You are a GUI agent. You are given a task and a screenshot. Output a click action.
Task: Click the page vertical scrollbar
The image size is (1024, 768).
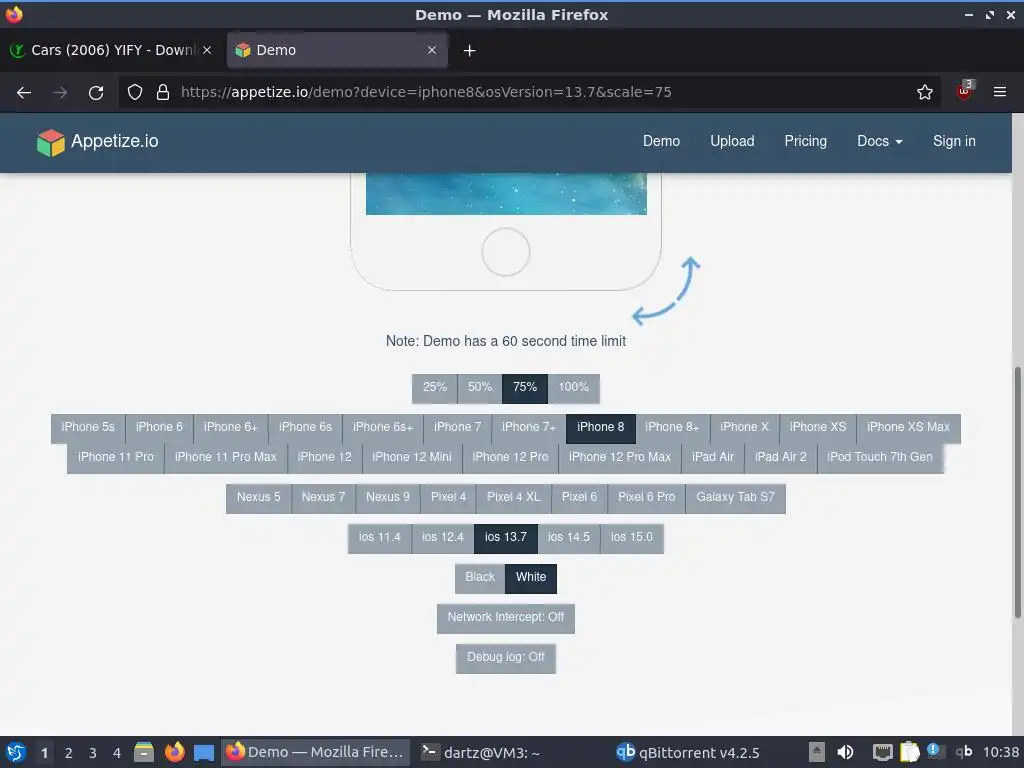(x=1017, y=491)
